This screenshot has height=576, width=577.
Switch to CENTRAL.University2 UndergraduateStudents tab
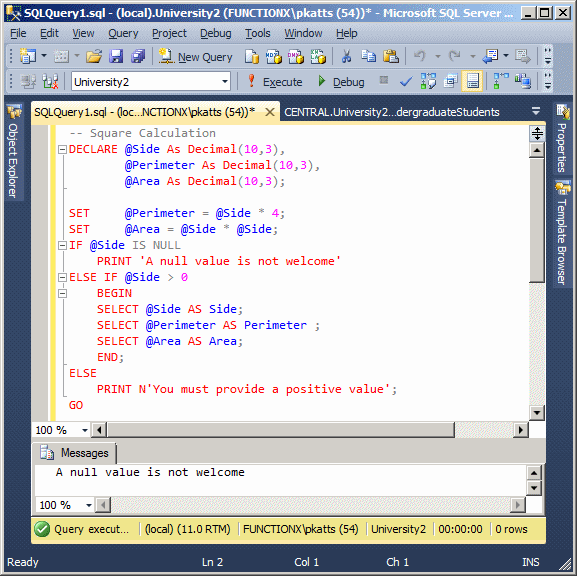392,112
